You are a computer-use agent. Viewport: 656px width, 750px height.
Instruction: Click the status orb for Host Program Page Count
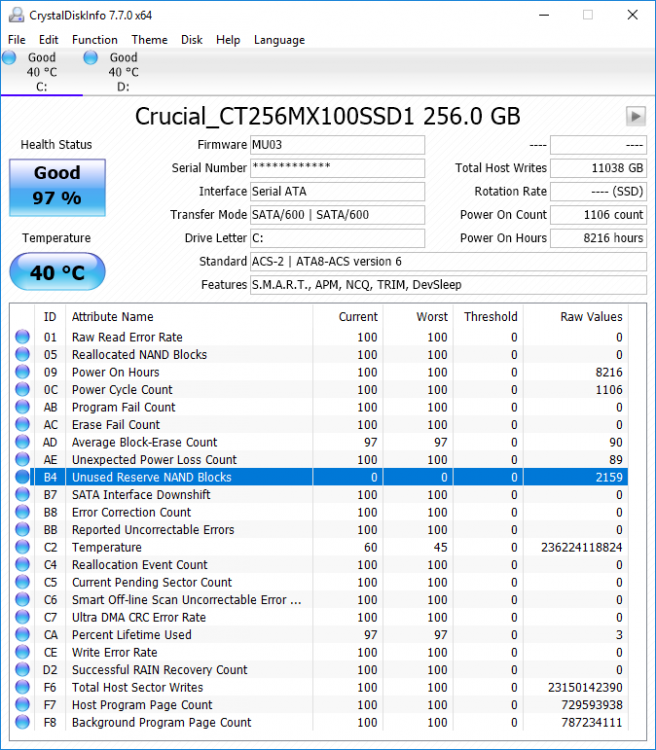tap(22, 705)
